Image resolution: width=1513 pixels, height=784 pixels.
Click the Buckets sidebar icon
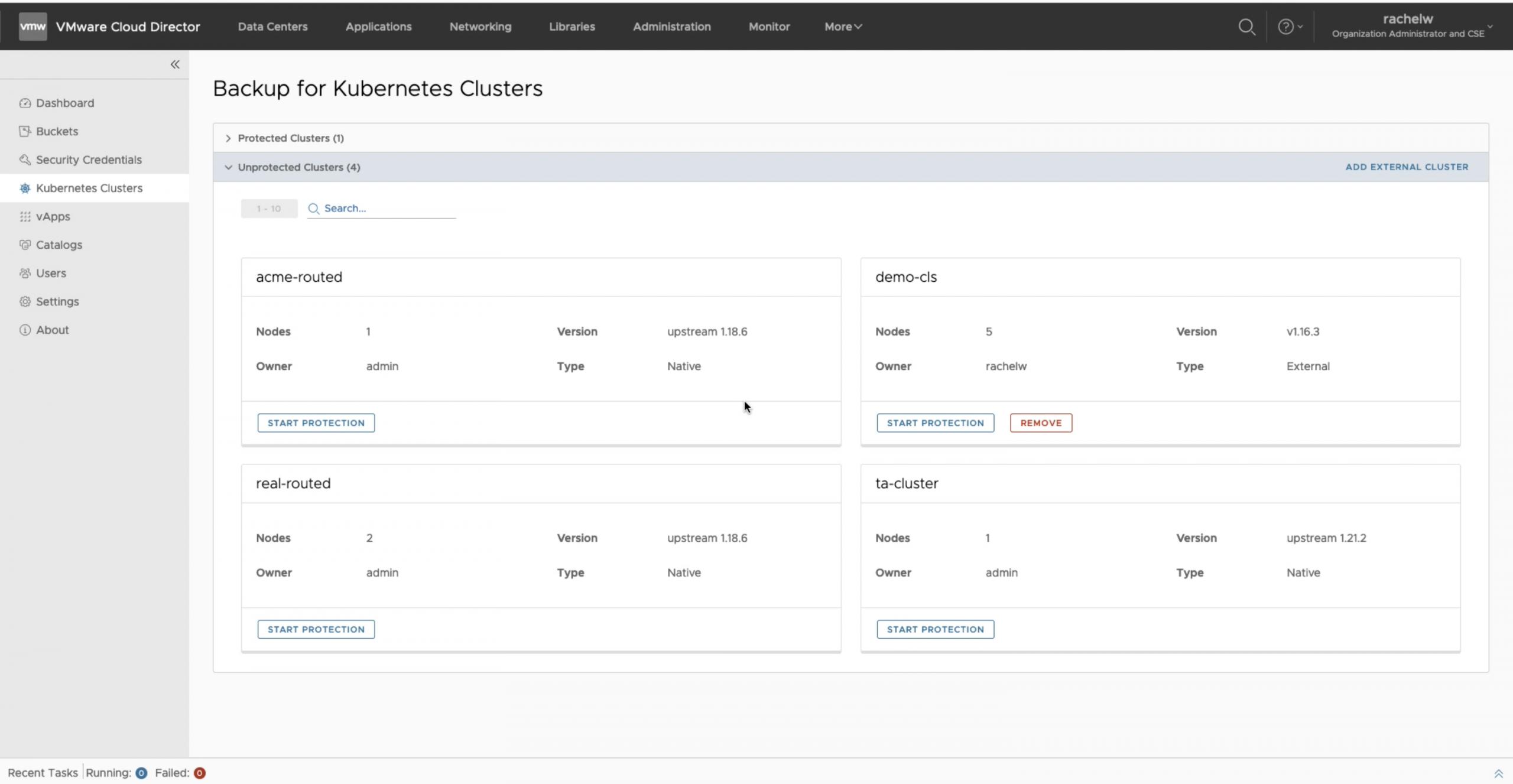pyautogui.click(x=25, y=131)
